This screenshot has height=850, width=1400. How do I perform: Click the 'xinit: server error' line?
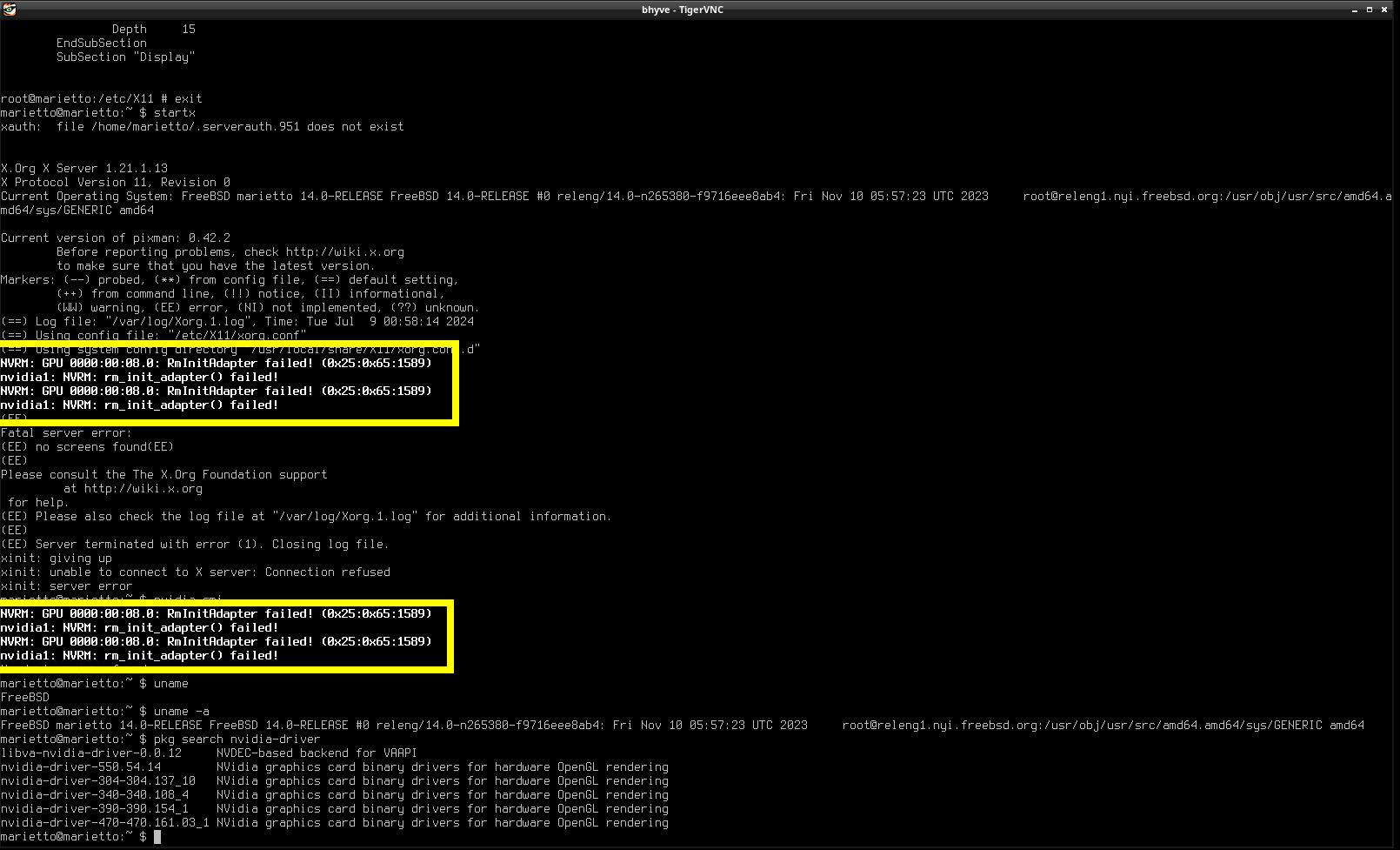click(67, 586)
